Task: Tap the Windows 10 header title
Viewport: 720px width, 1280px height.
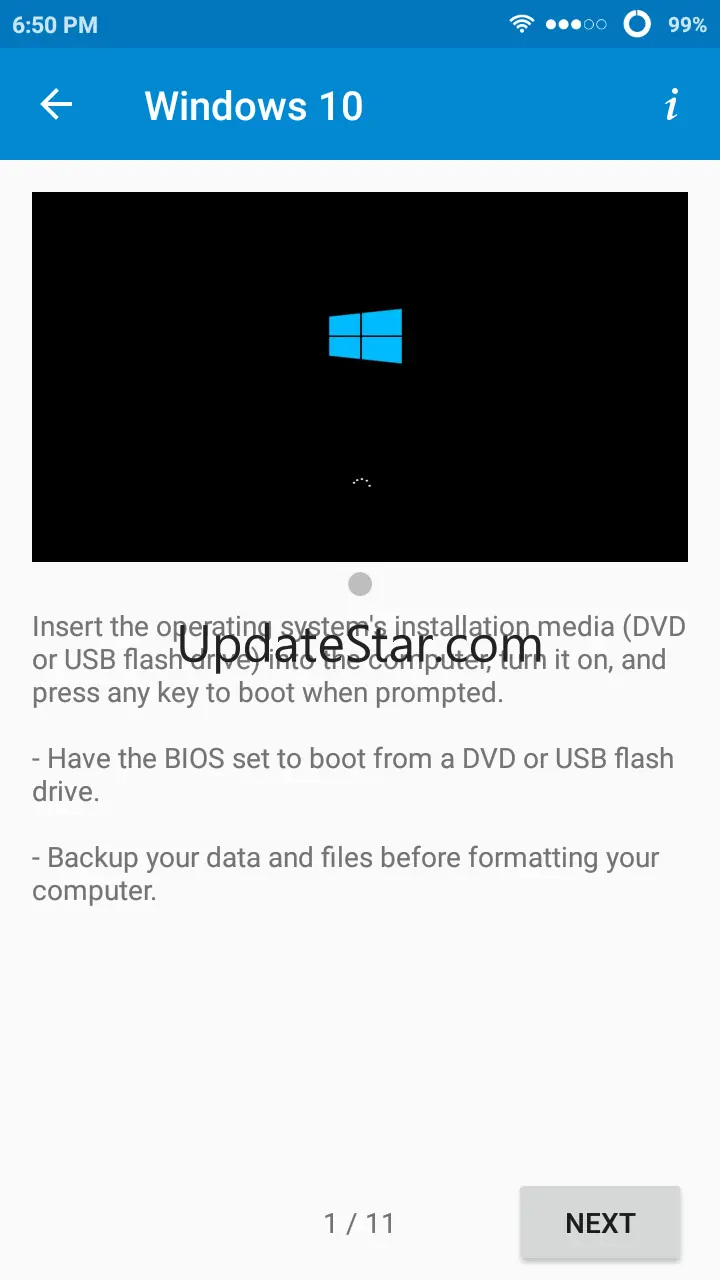Action: pyautogui.click(x=254, y=105)
